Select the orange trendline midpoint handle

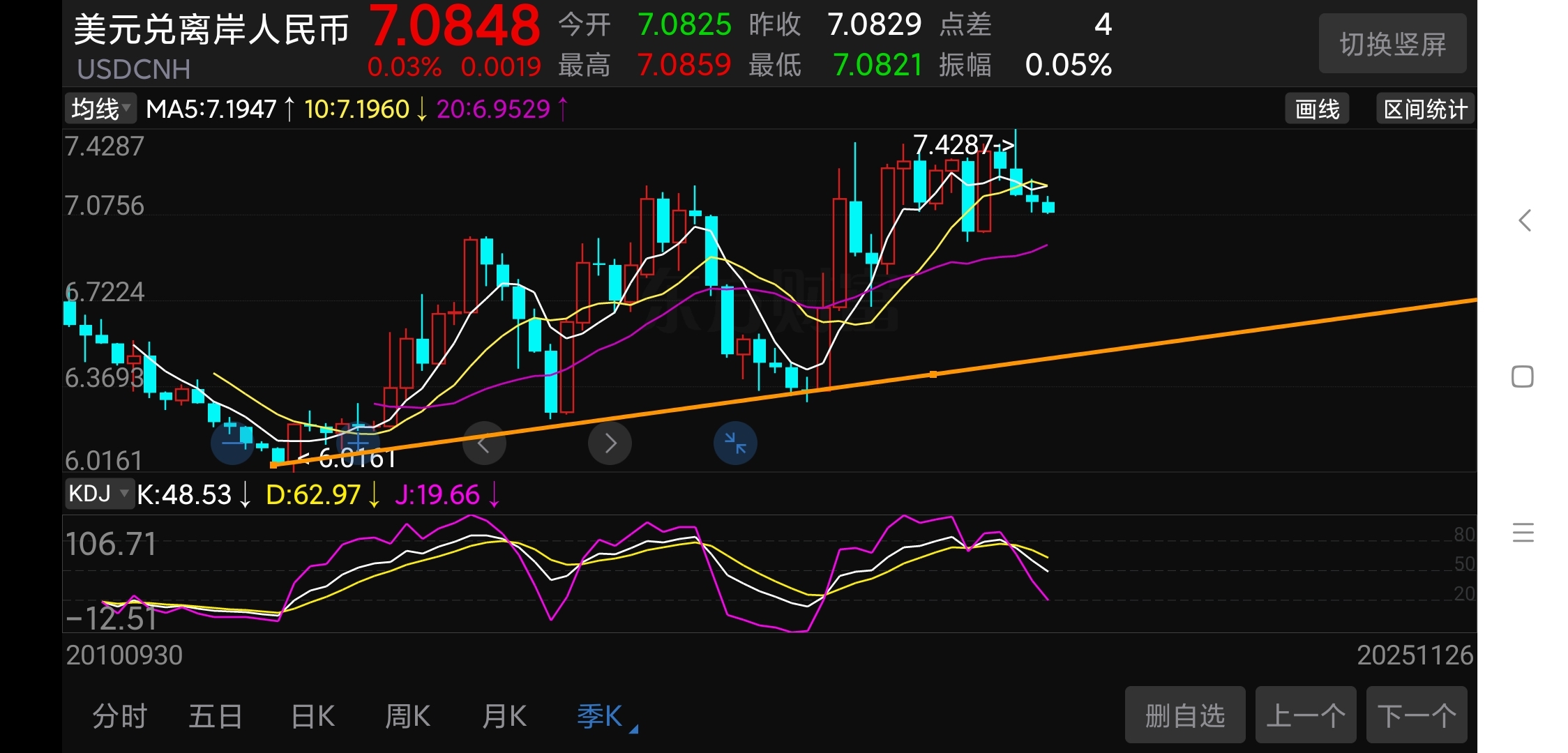(x=933, y=374)
